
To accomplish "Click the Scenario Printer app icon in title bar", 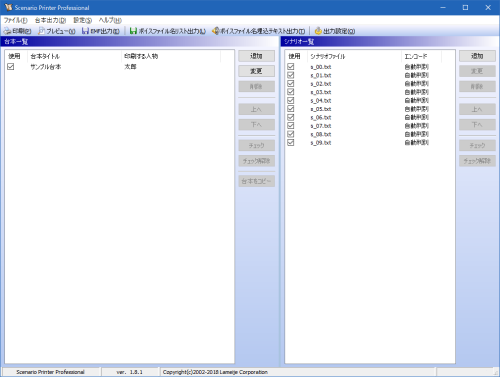I will pos(8,7).
